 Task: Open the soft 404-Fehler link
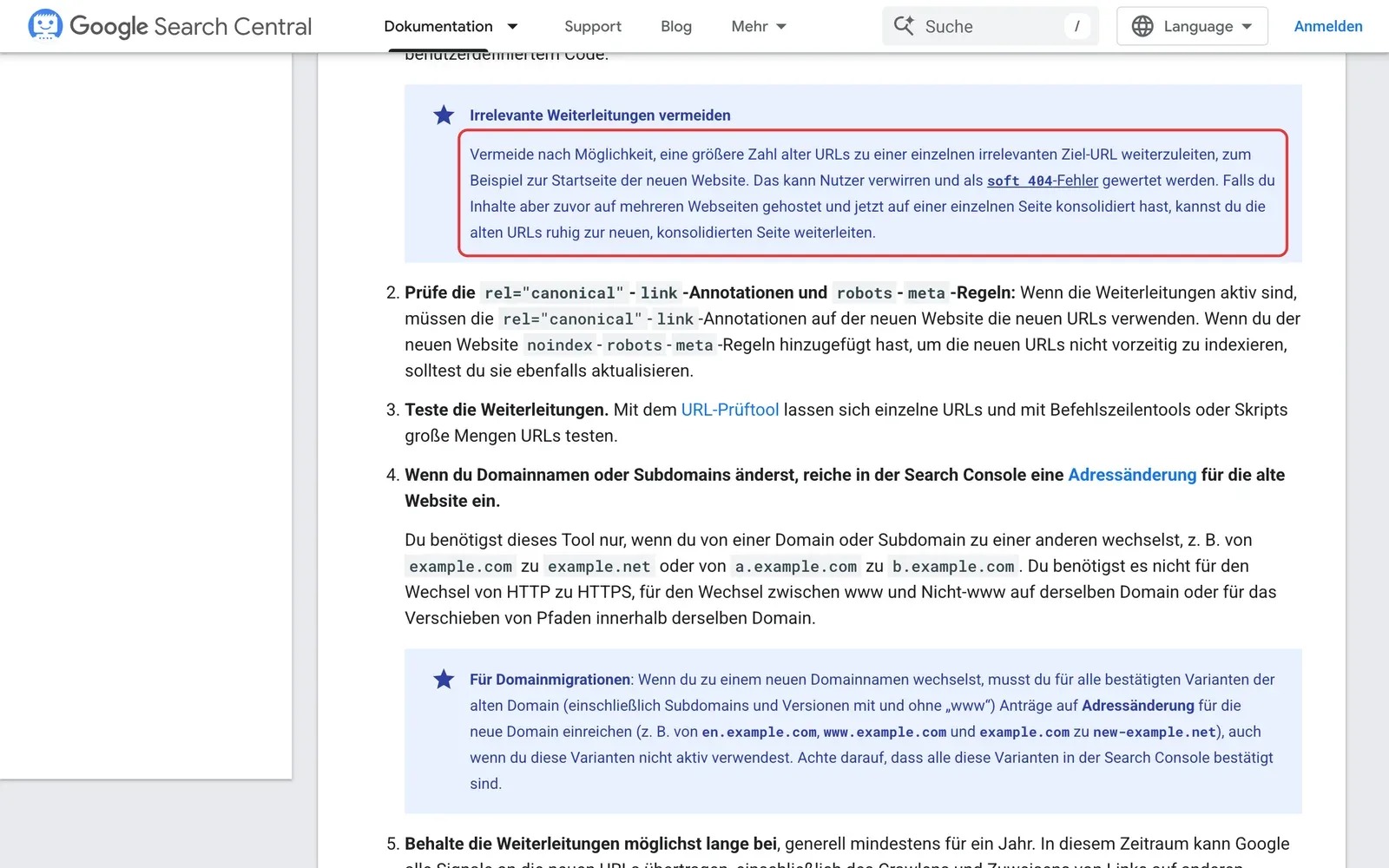pyautogui.click(x=1043, y=181)
